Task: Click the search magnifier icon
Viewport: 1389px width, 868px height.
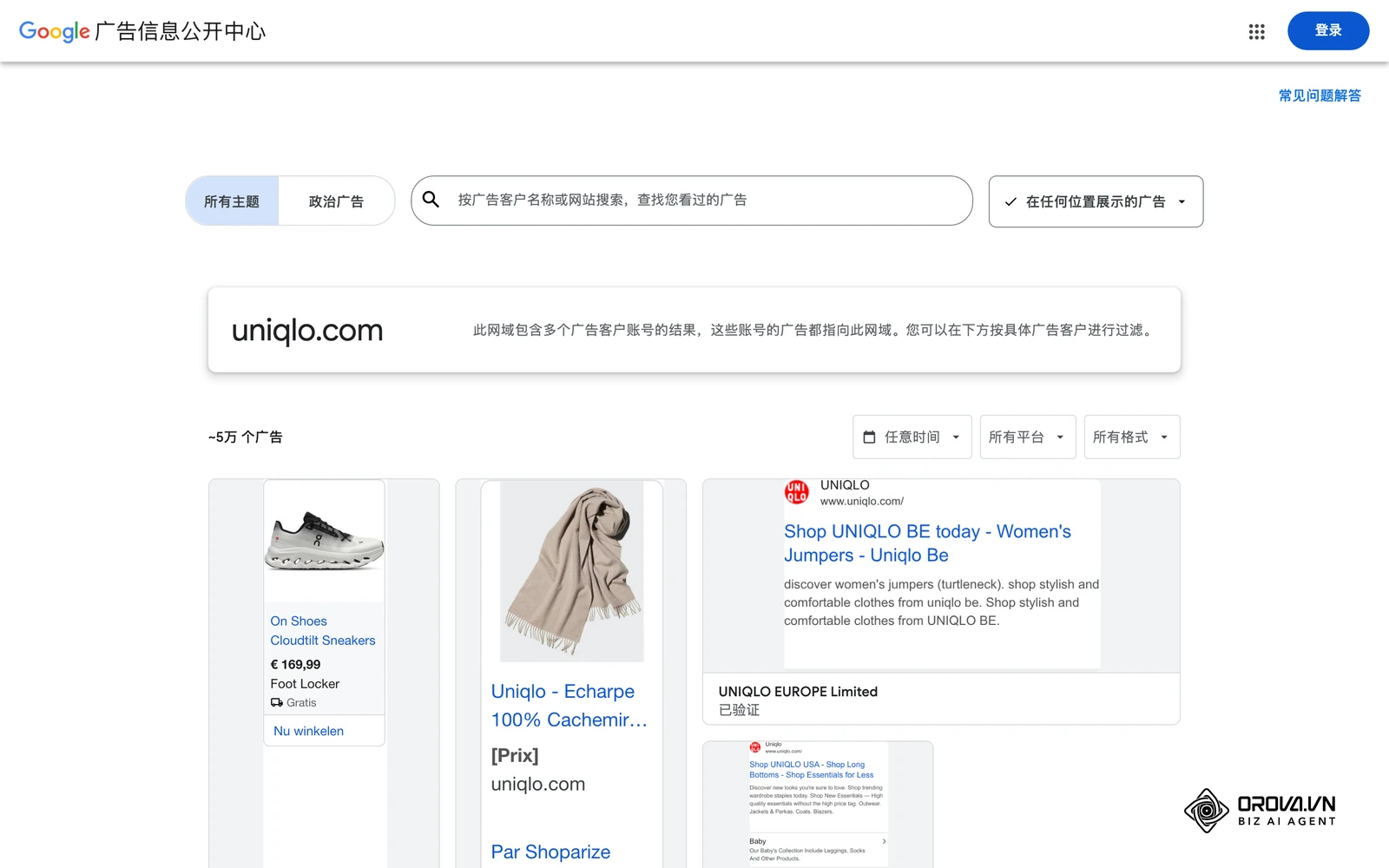Action: pos(431,200)
